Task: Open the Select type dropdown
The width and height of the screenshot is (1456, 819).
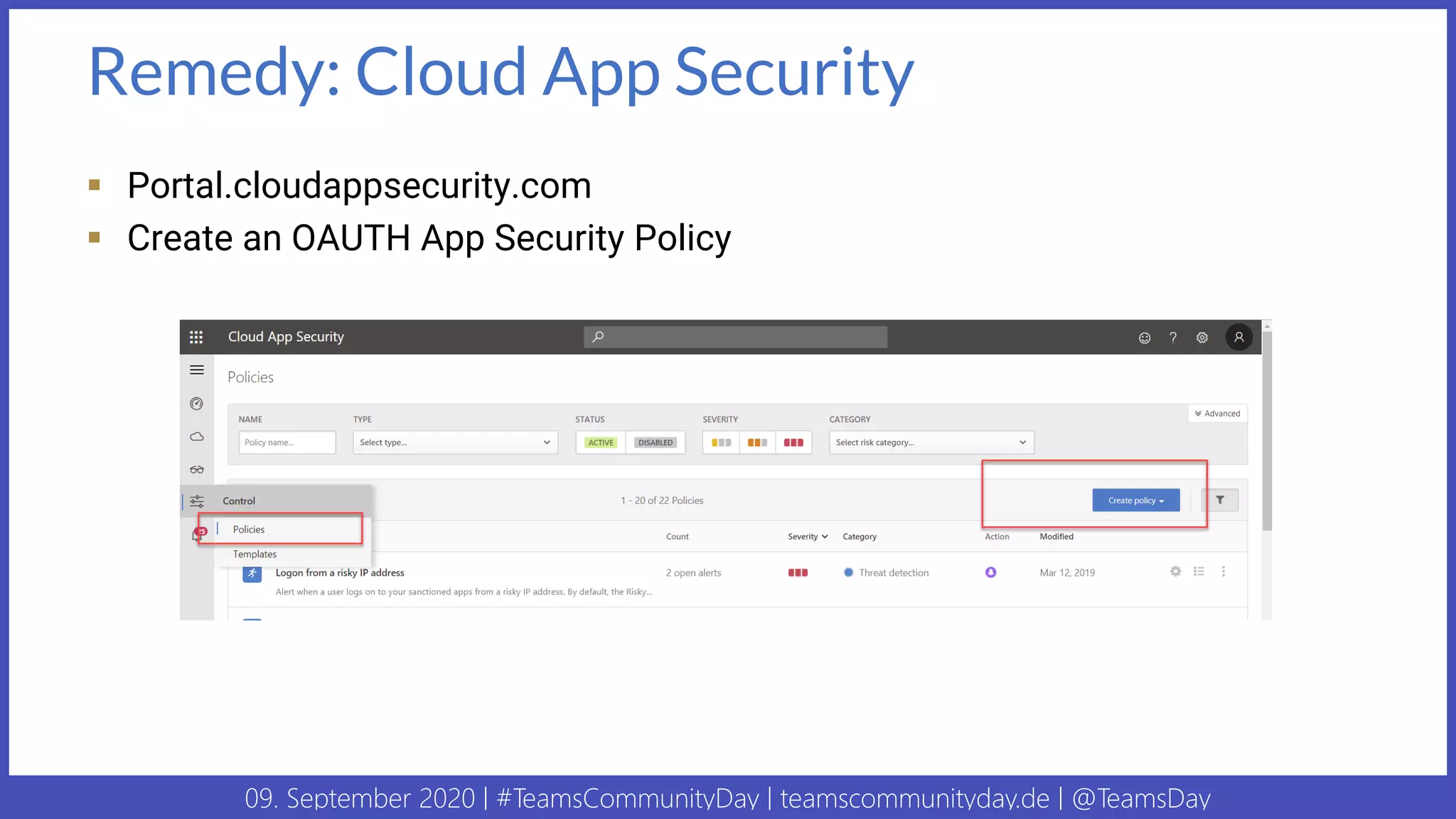Action: point(456,442)
